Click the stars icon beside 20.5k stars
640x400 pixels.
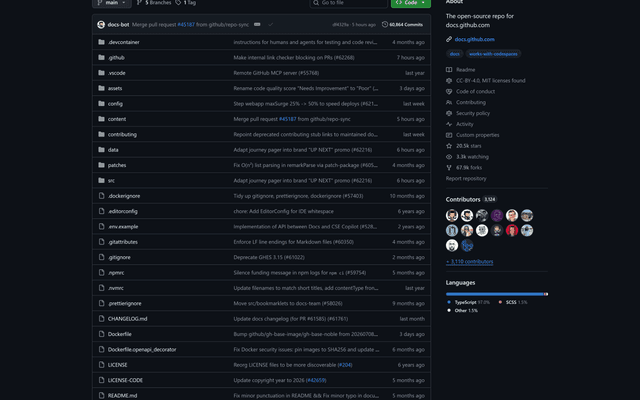449,146
